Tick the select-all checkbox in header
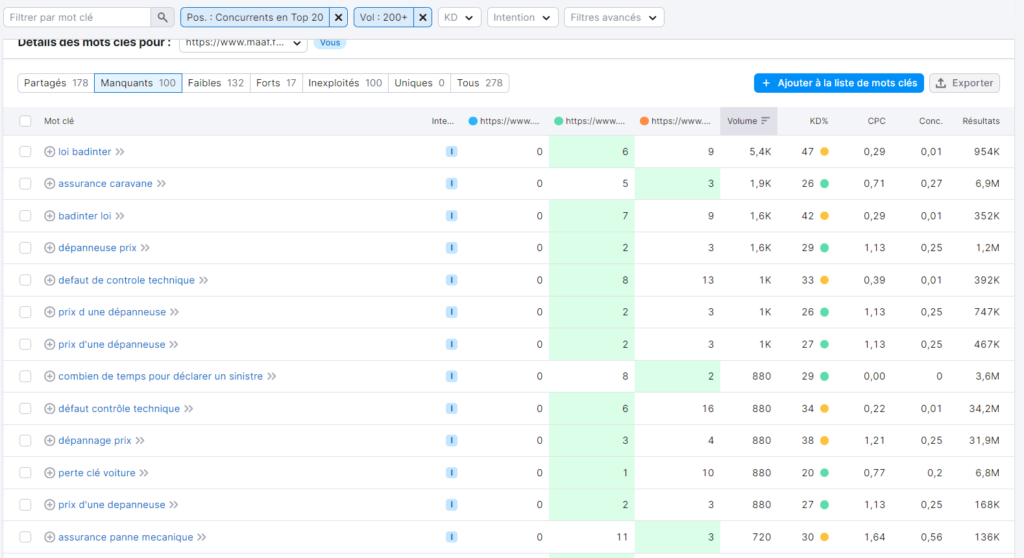This screenshot has width=1024, height=558. point(25,121)
